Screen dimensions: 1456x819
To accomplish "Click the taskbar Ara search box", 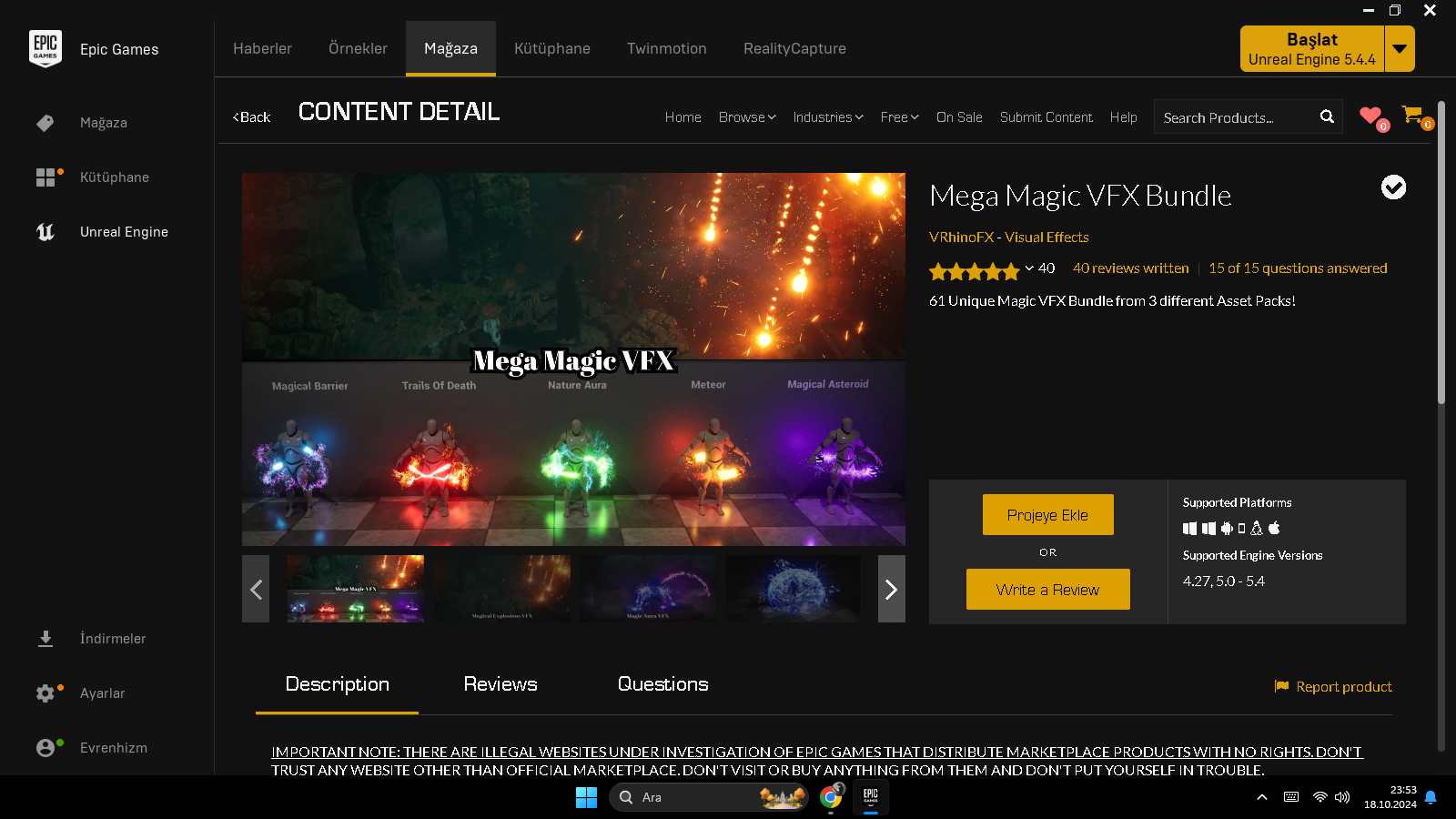I will [x=708, y=797].
